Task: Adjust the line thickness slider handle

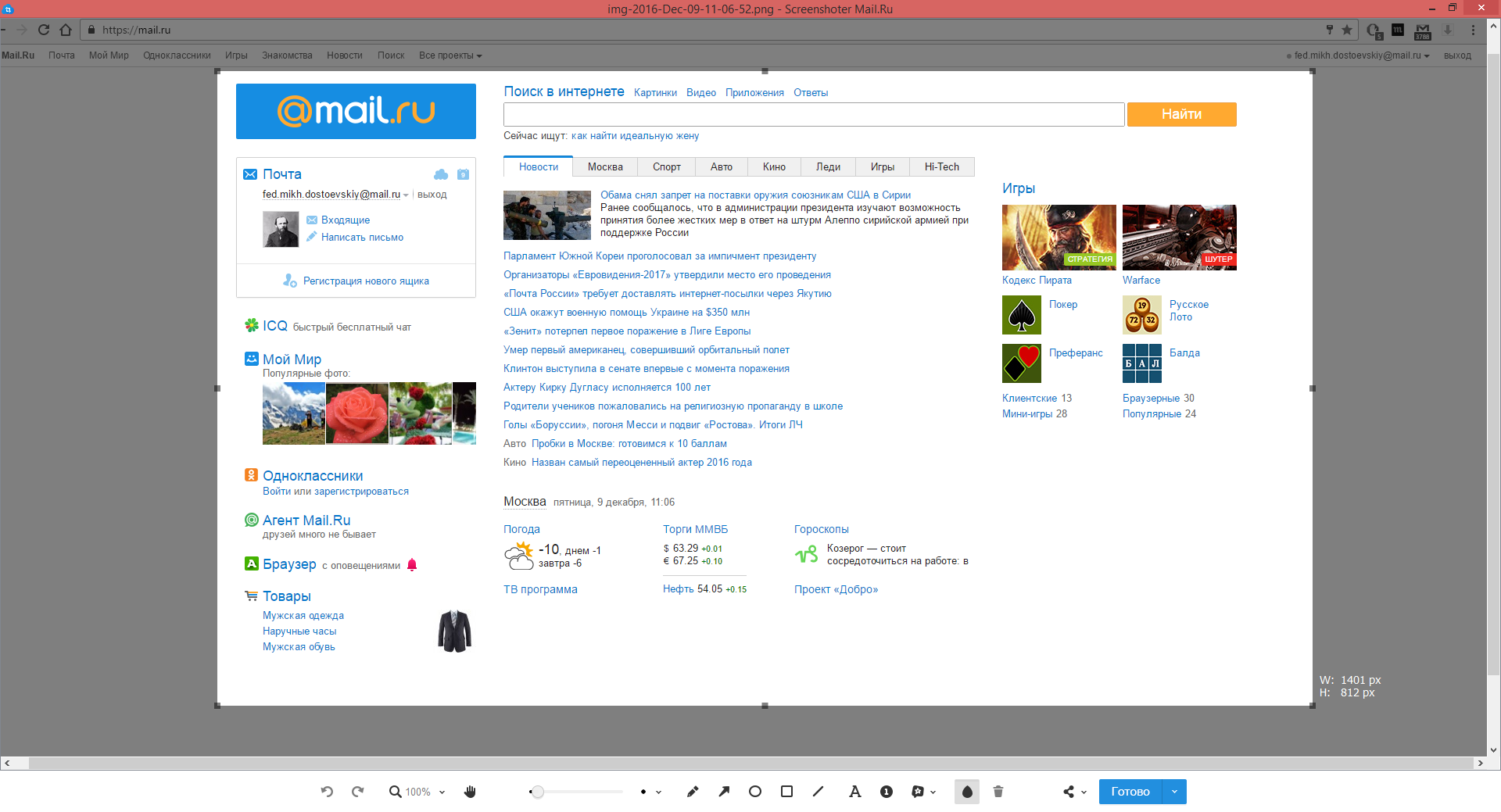Action: coord(537,792)
